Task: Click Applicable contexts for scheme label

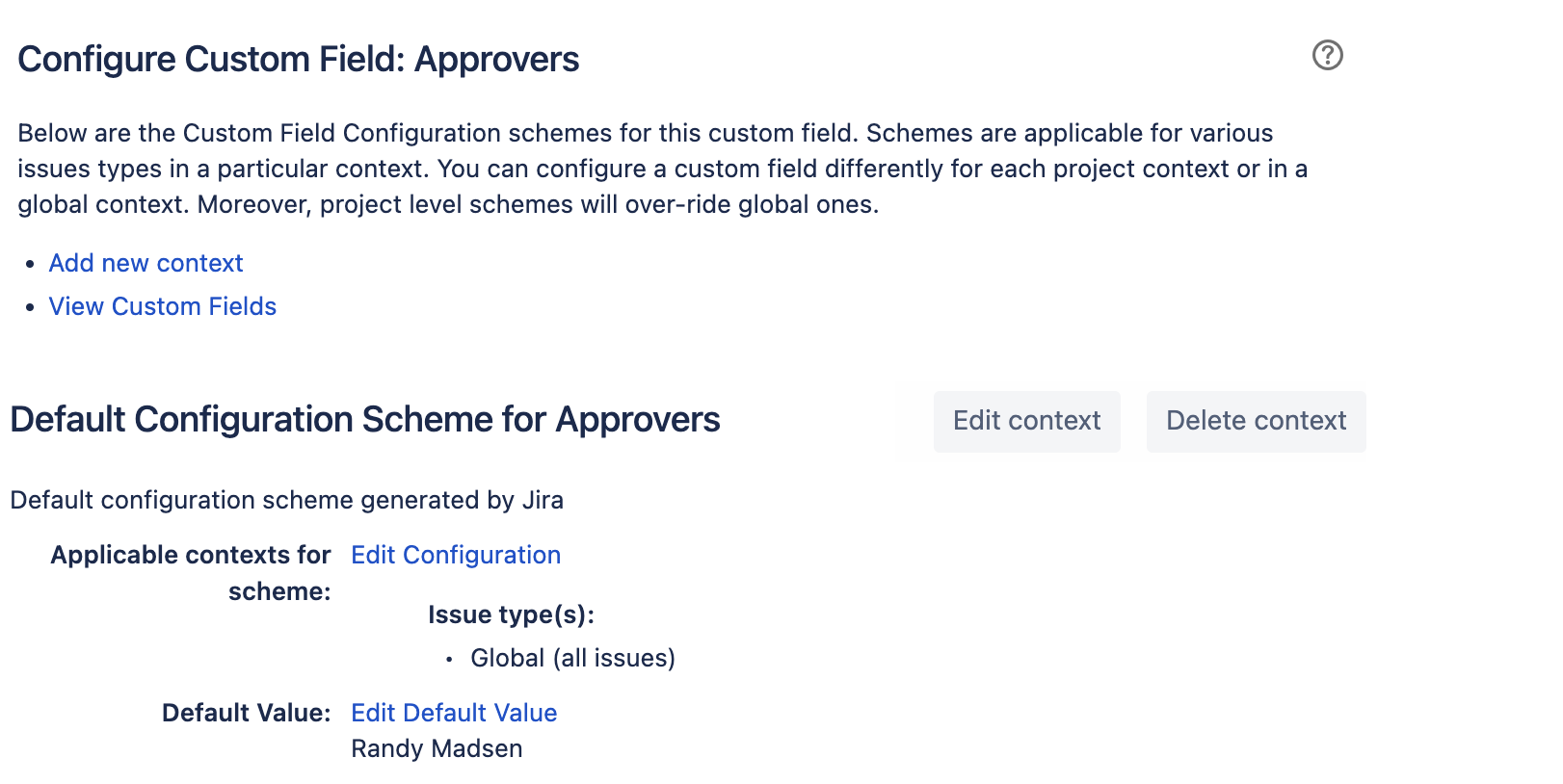Action: (x=191, y=573)
